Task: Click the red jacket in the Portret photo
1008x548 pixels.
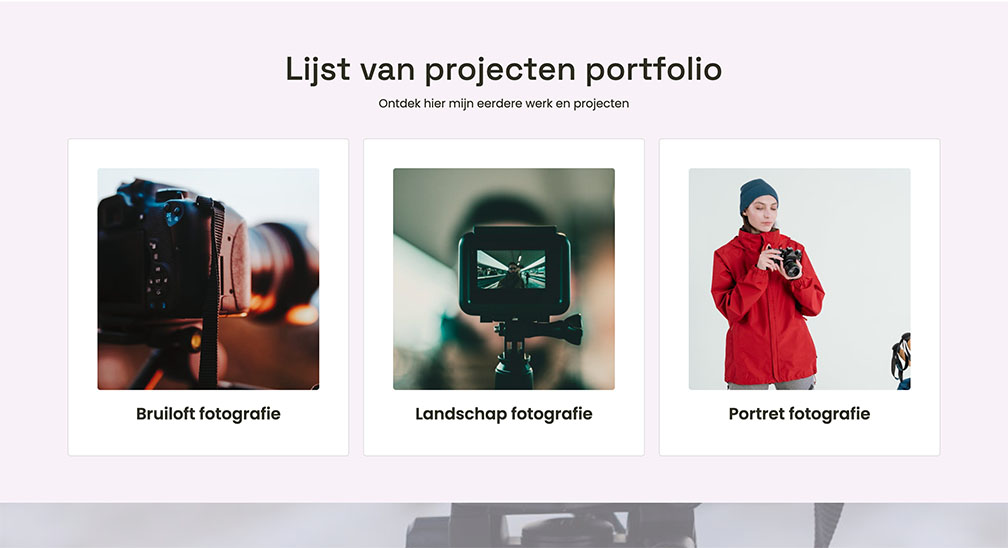Action: [x=765, y=309]
